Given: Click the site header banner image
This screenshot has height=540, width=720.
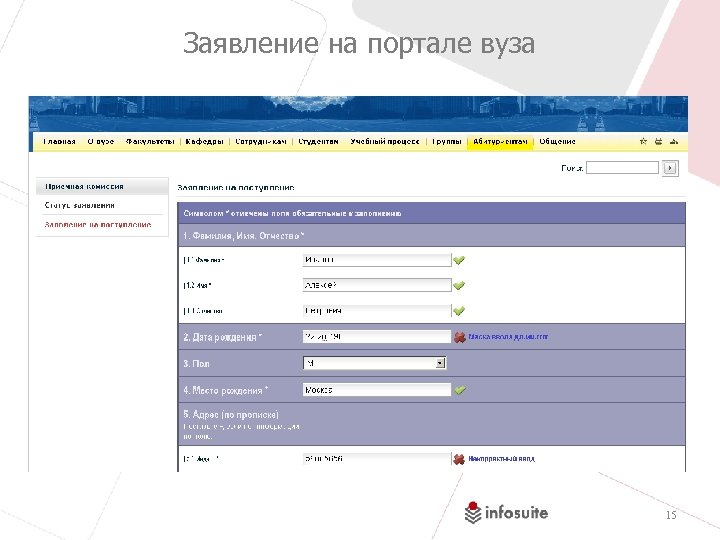Looking at the screenshot, I should pos(358,114).
